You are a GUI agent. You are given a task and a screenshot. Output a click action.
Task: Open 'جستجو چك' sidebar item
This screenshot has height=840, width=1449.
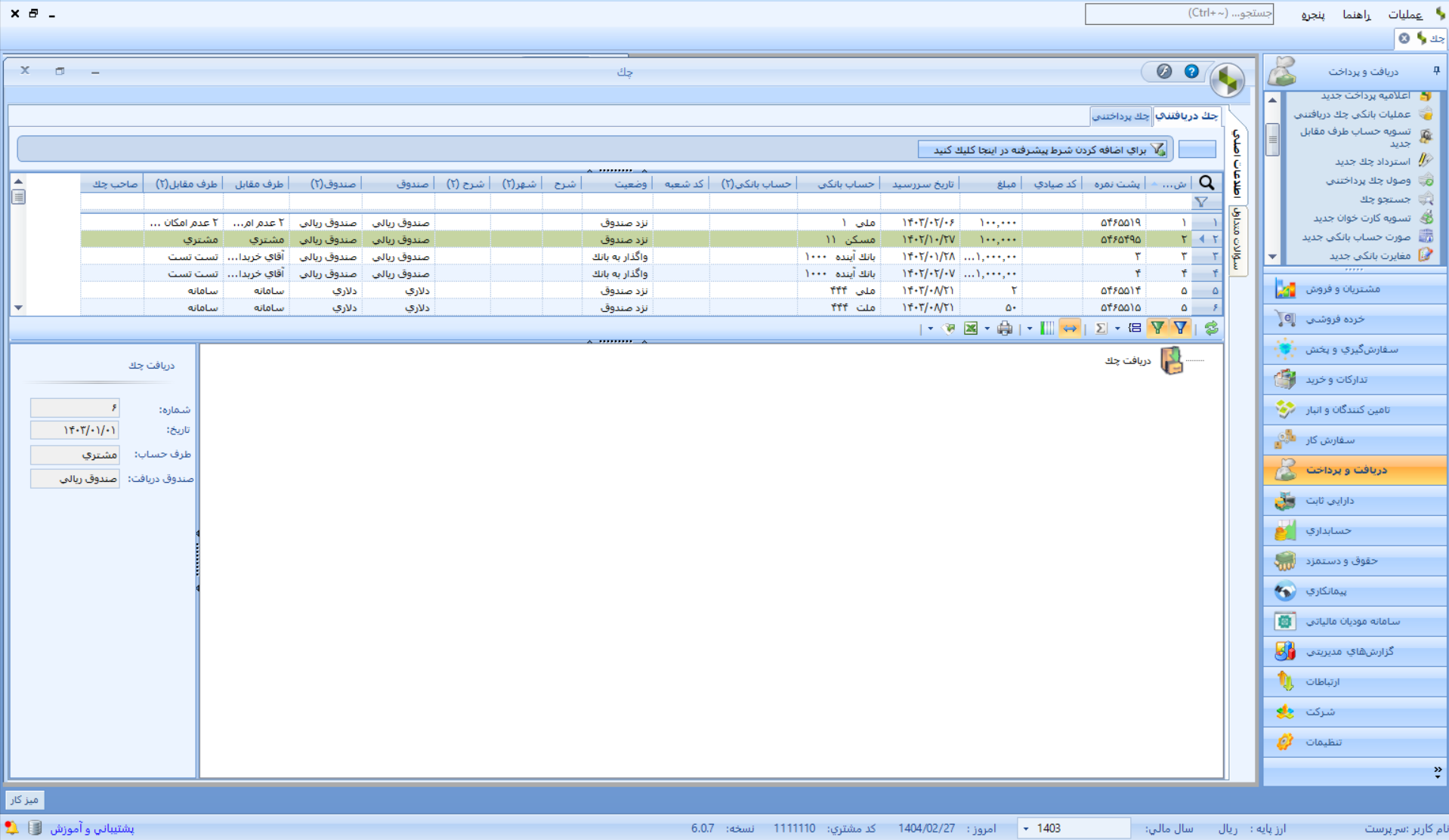click(1386, 199)
